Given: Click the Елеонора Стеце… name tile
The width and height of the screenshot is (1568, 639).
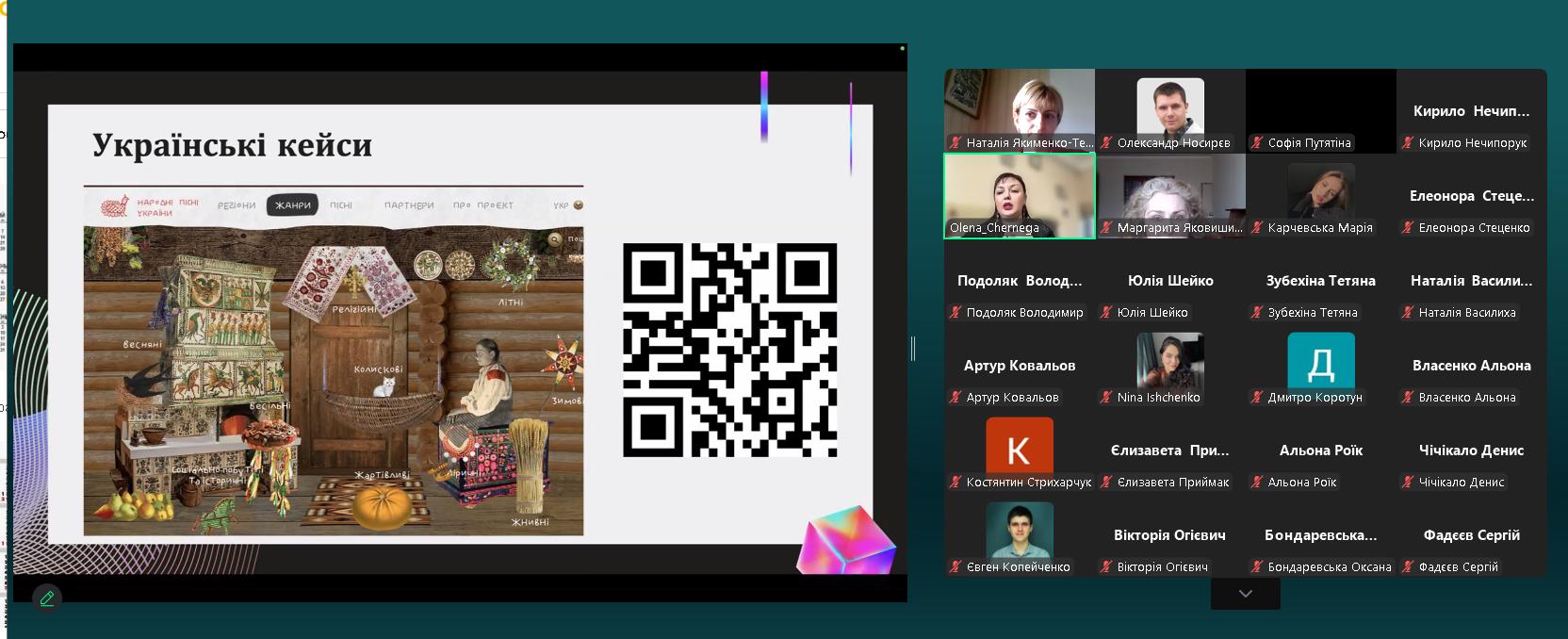Looking at the screenshot, I should 1472,196.
